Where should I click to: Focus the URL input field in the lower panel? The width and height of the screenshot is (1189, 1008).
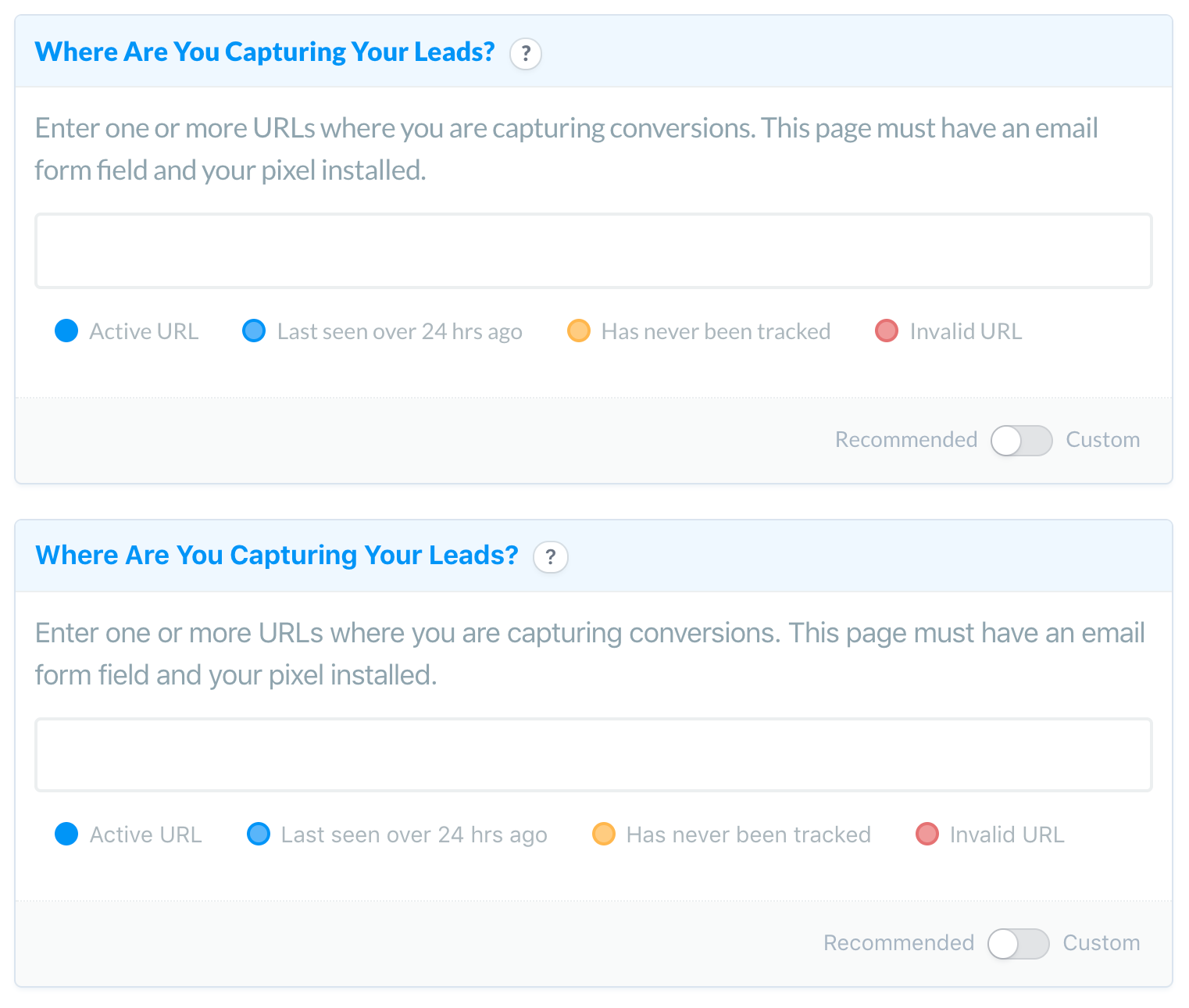click(x=594, y=755)
